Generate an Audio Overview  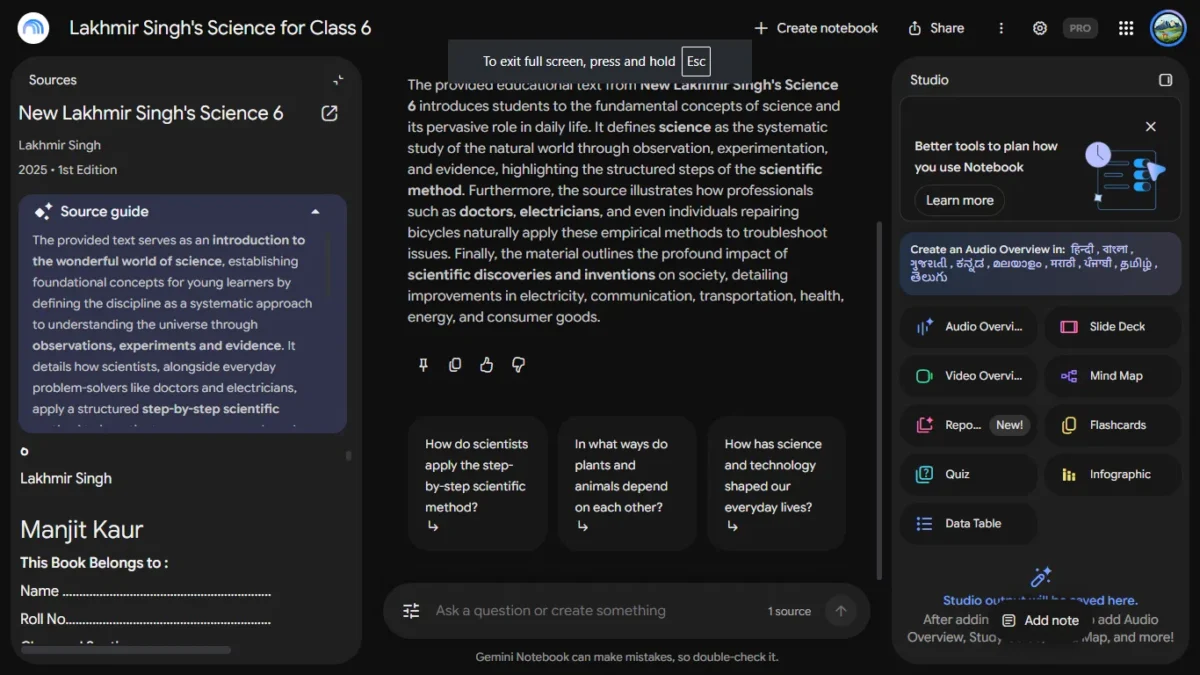point(969,327)
